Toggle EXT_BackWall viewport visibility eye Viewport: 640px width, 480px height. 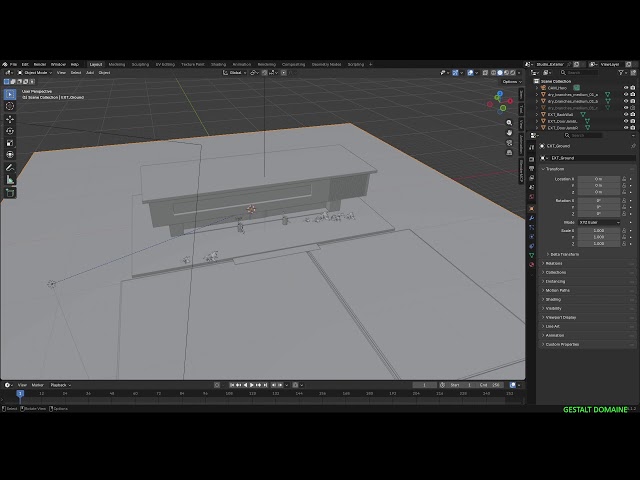point(626,115)
